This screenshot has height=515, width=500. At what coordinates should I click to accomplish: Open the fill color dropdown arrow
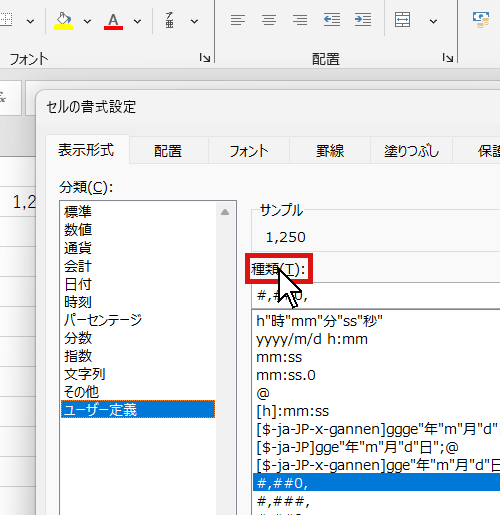87,22
